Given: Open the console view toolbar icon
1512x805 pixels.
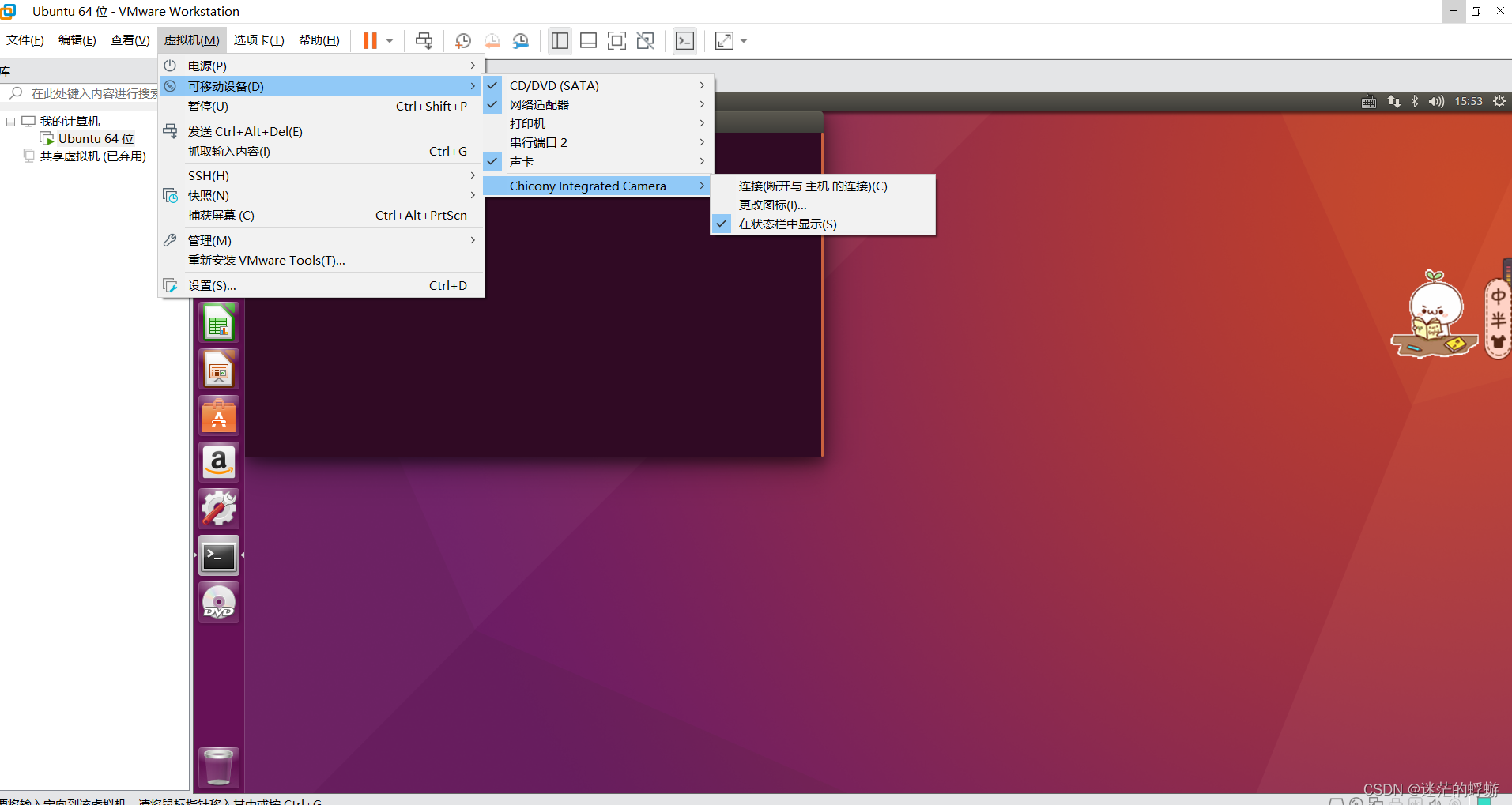Looking at the screenshot, I should click(684, 40).
